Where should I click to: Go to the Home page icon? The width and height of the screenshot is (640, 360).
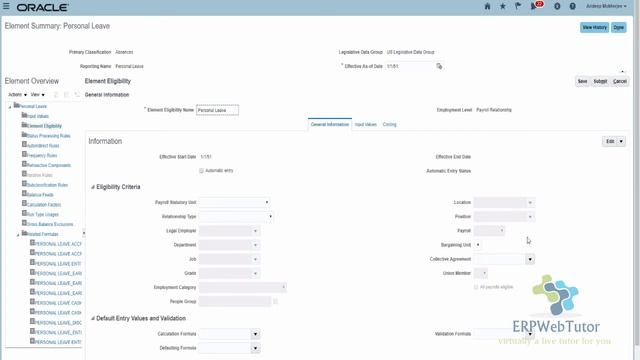click(x=487, y=6)
